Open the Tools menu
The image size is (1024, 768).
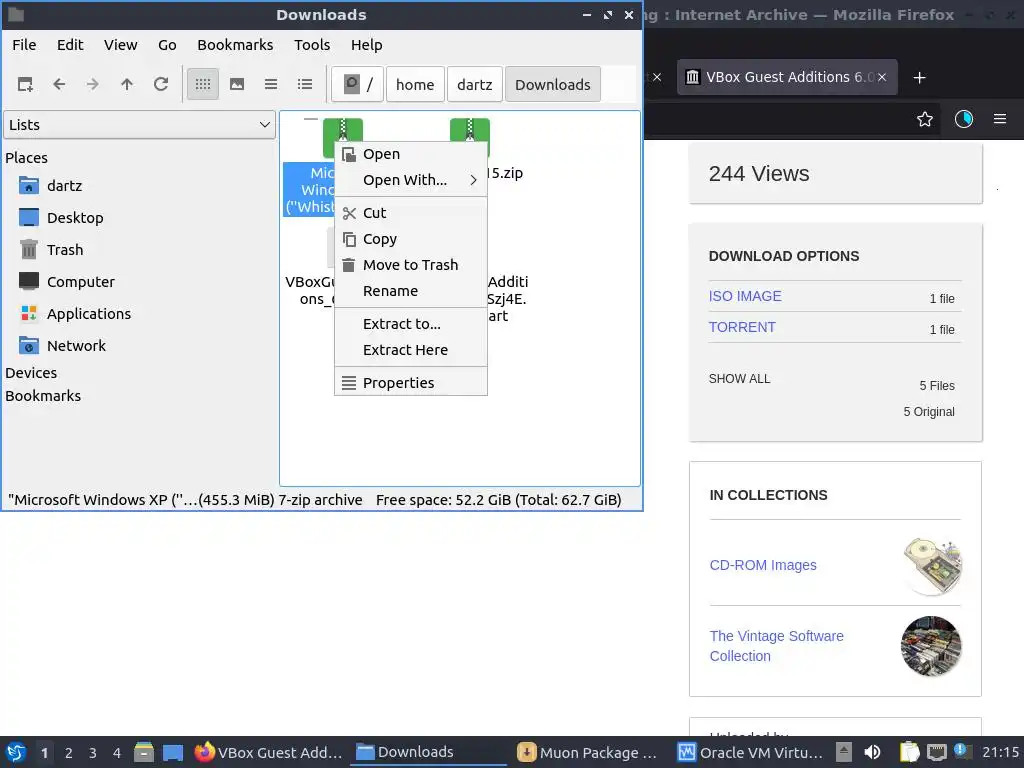click(312, 44)
